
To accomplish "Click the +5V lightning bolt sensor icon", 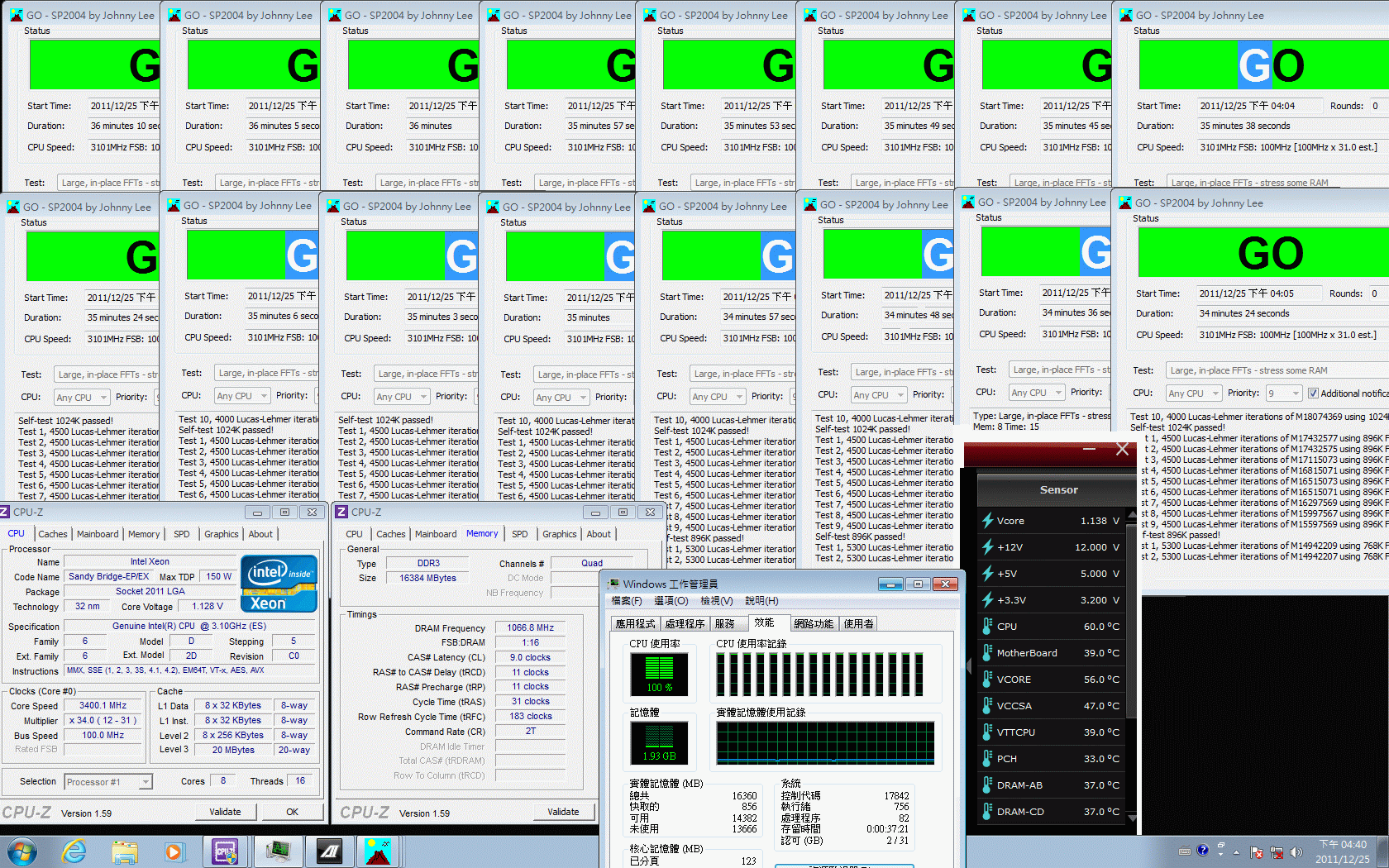I will click(x=987, y=574).
